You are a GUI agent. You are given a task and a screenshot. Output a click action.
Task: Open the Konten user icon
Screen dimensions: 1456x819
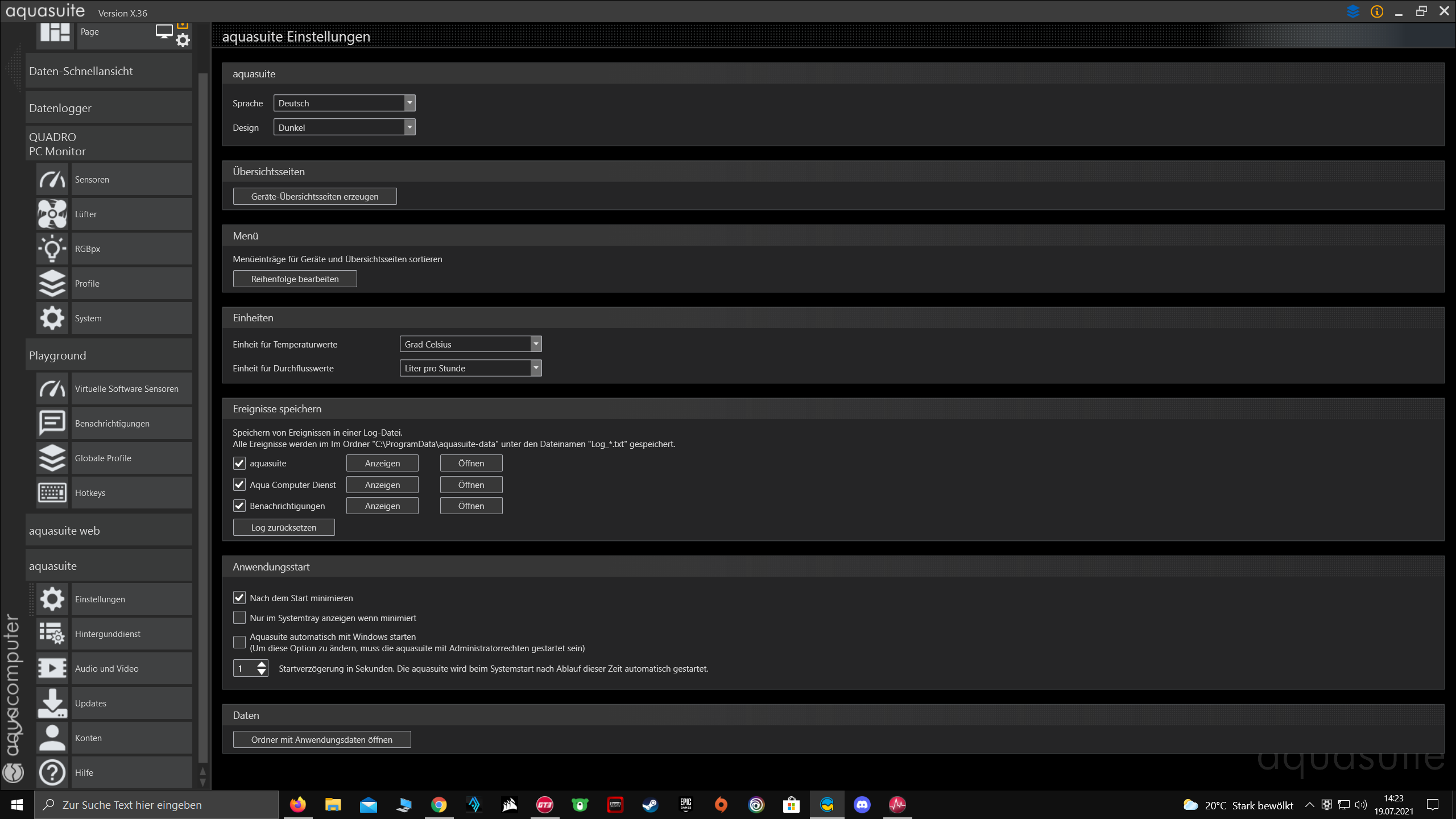pyautogui.click(x=52, y=738)
